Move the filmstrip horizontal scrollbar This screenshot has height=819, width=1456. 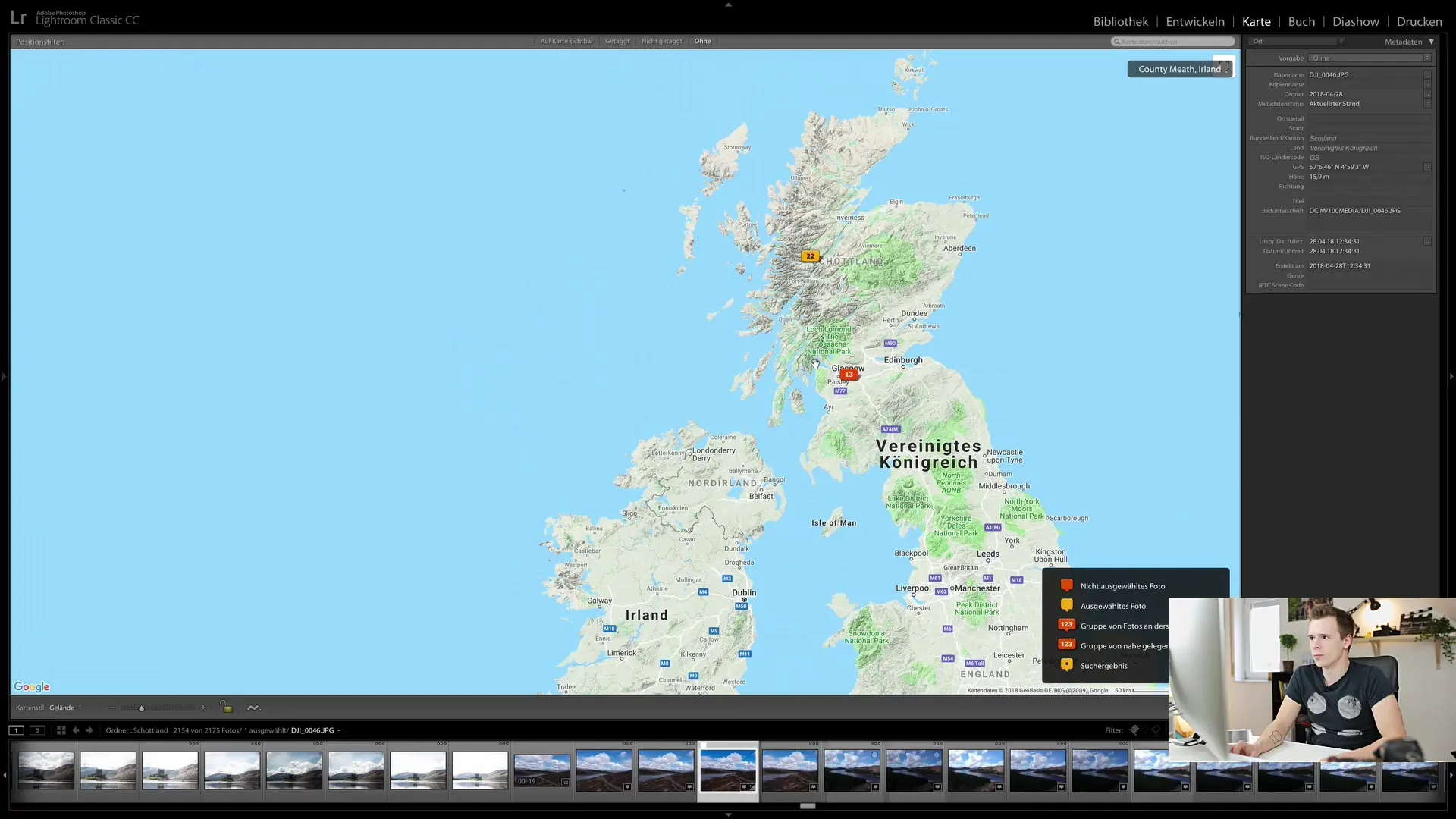pyautogui.click(x=808, y=806)
